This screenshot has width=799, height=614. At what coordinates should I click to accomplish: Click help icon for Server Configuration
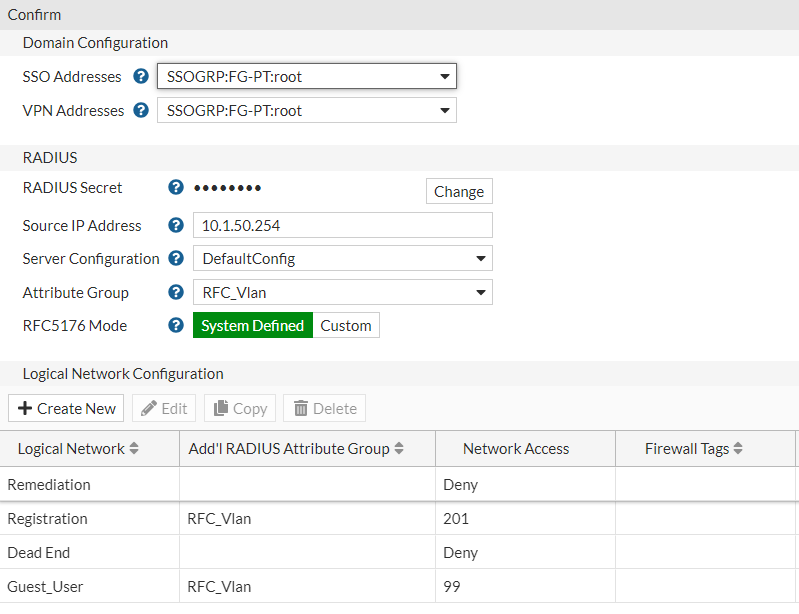[x=176, y=258]
